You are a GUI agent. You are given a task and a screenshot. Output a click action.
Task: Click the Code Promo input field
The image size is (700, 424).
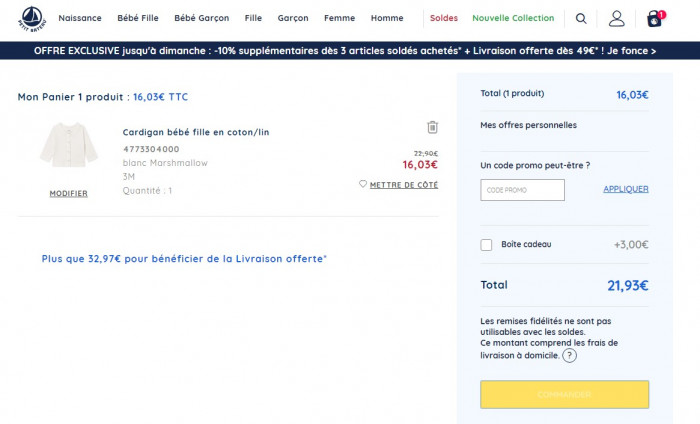[522, 189]
